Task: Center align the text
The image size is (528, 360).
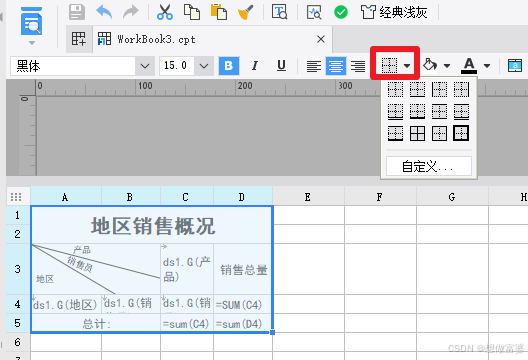Action: tap(336, 66)
